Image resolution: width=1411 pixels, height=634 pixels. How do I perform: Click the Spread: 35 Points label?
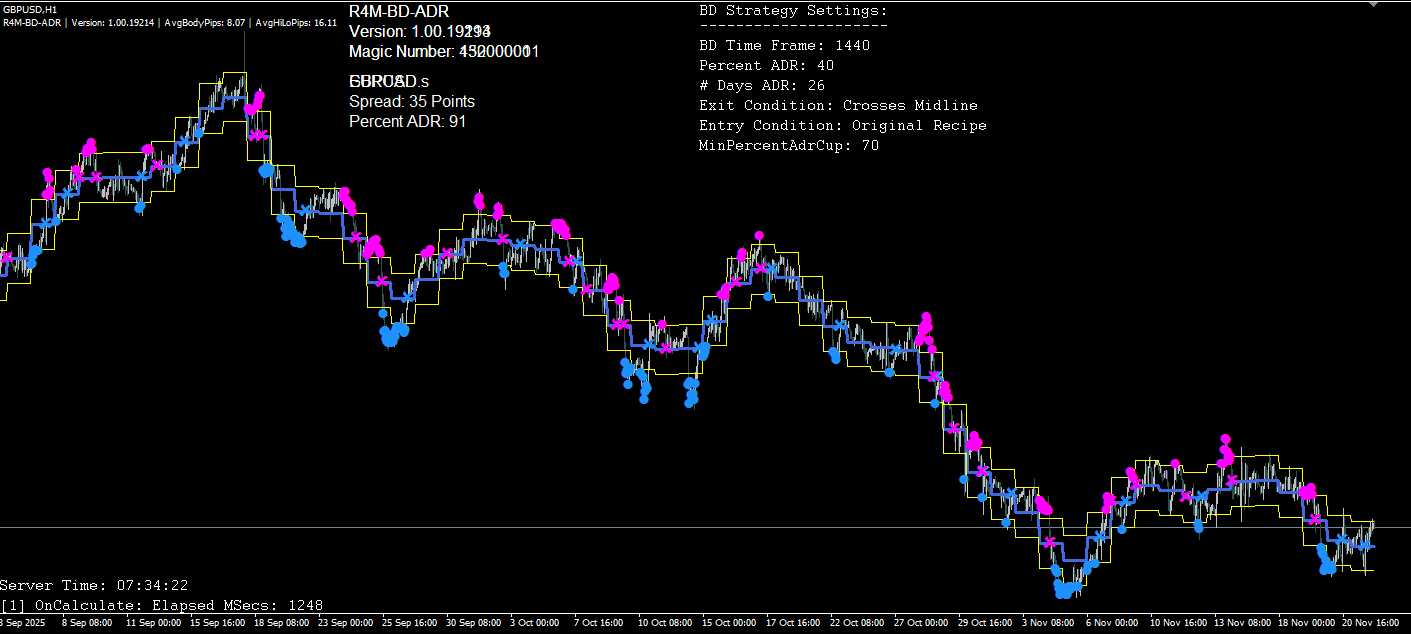click(x=411, y=101)
